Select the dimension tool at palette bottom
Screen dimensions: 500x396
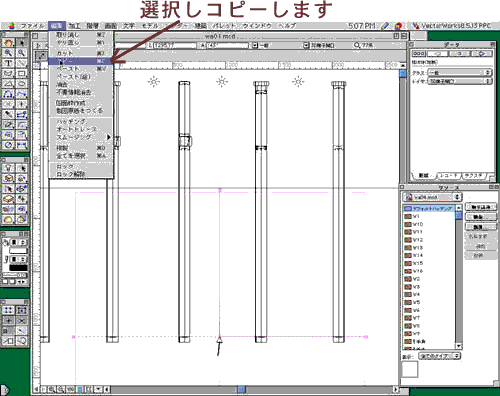point(21,145)
